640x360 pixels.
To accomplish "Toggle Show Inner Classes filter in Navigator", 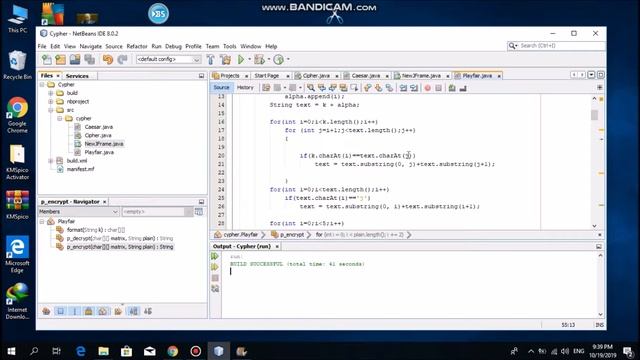I will (x=103, y=311).
